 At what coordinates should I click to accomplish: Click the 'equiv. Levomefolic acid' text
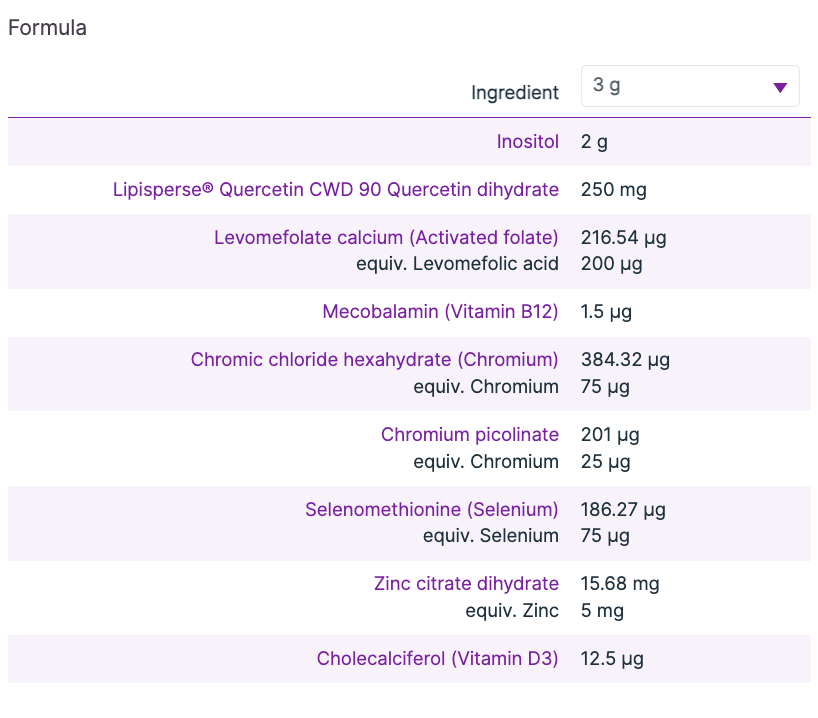[457, 264]
